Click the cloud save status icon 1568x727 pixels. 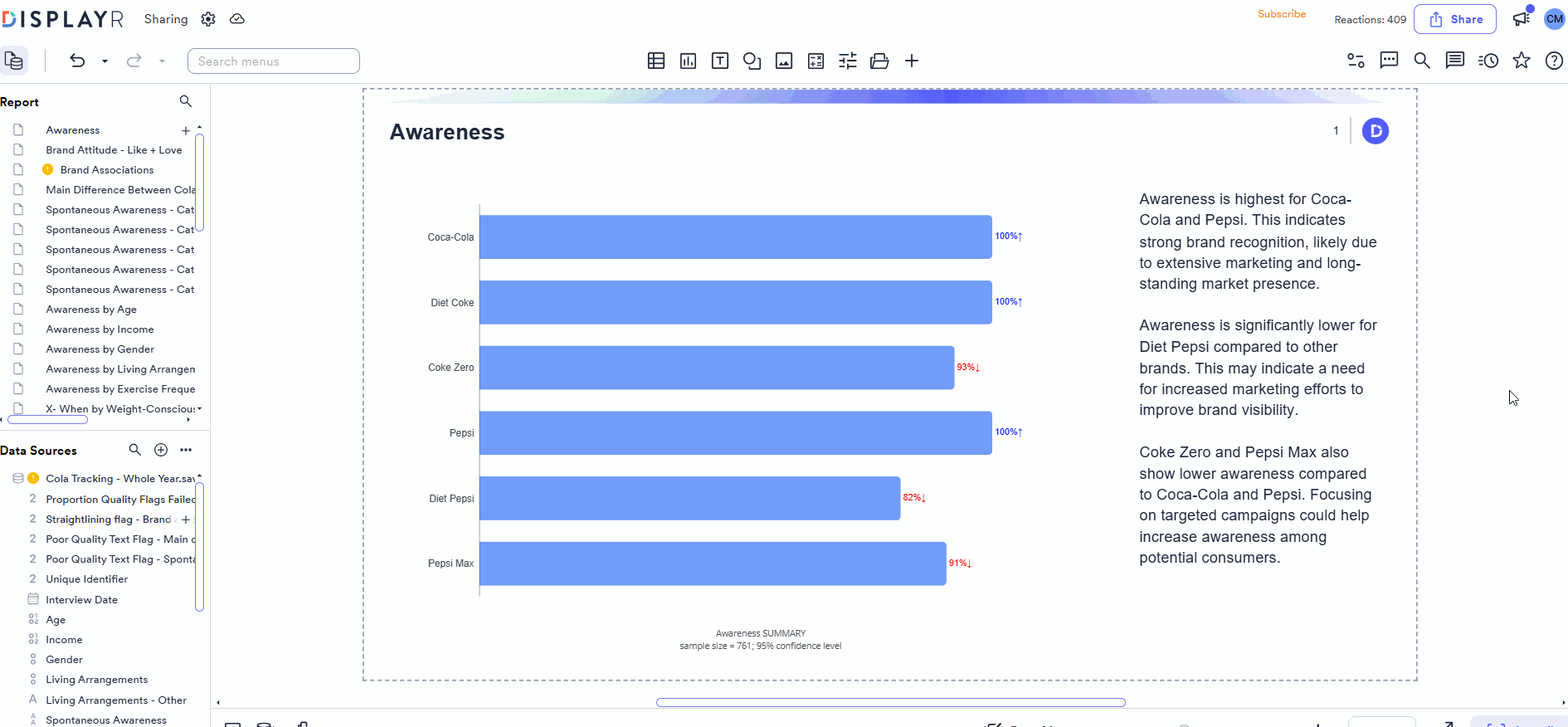pos(237,19)
